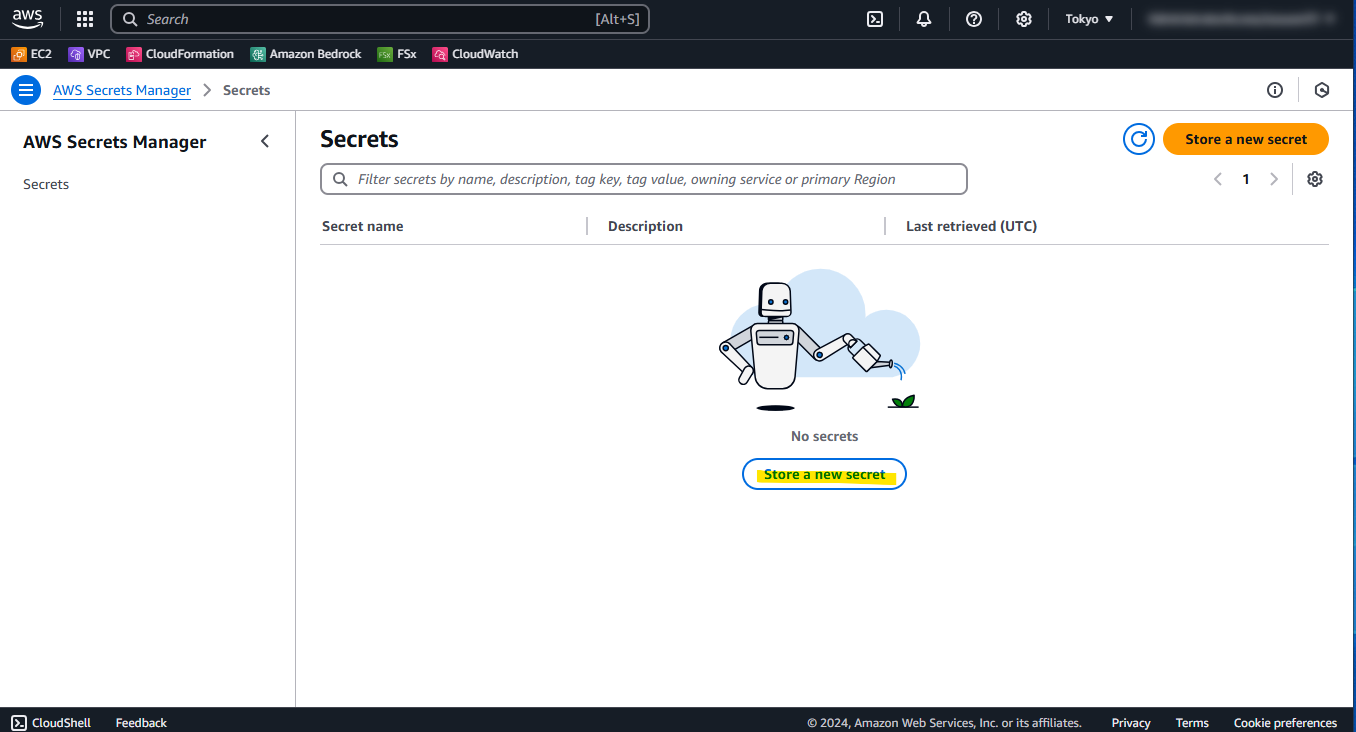Open the Privacy link
The image size is (1356, 732).
[x=1131, y=722]
